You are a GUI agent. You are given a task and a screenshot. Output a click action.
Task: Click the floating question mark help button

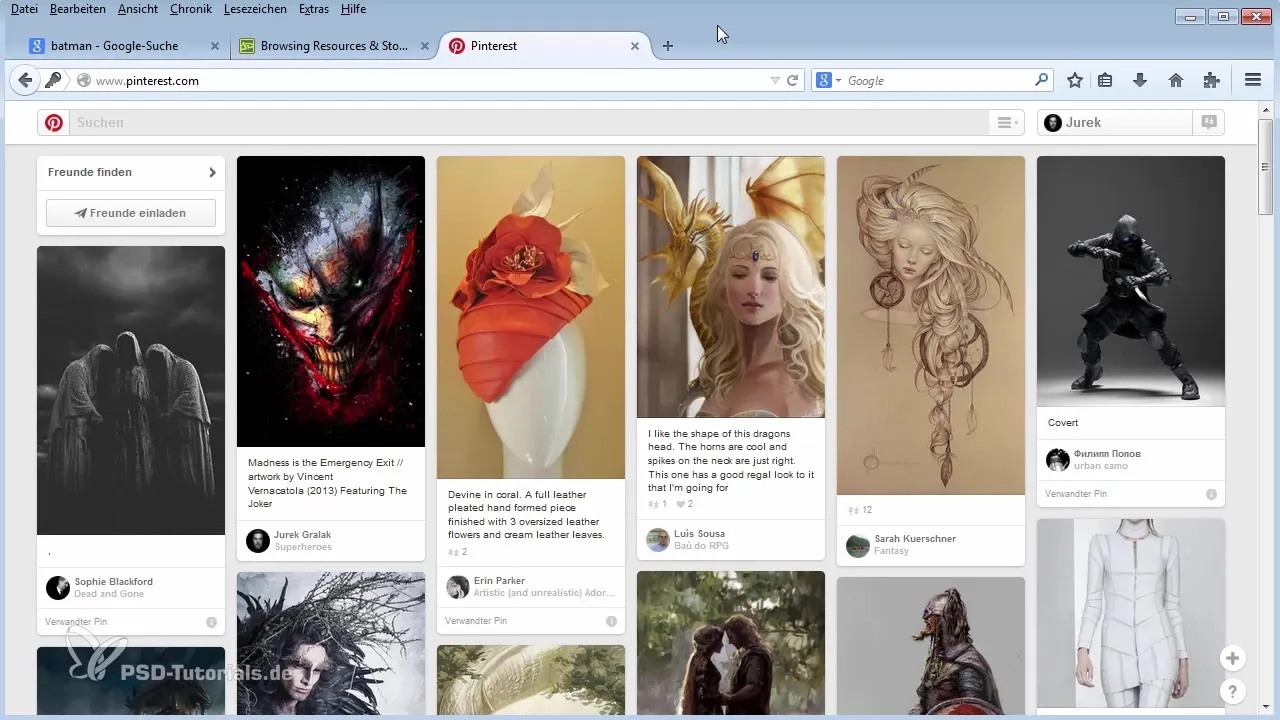[x=1233, y=691]
